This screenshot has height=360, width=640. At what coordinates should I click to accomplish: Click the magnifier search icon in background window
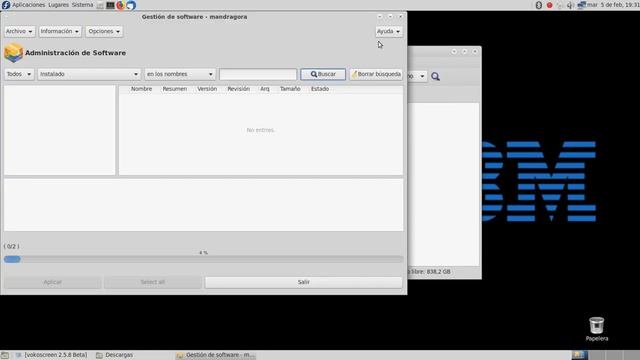tap(436, 76)
